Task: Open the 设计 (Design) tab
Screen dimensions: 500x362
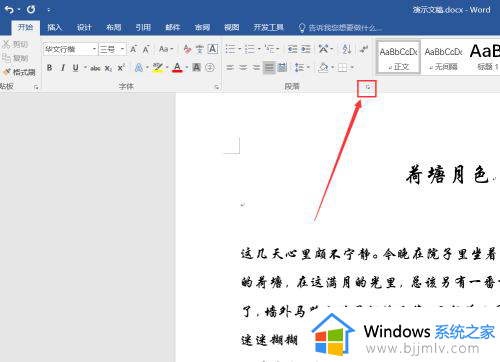Action: tap(84, 27)
